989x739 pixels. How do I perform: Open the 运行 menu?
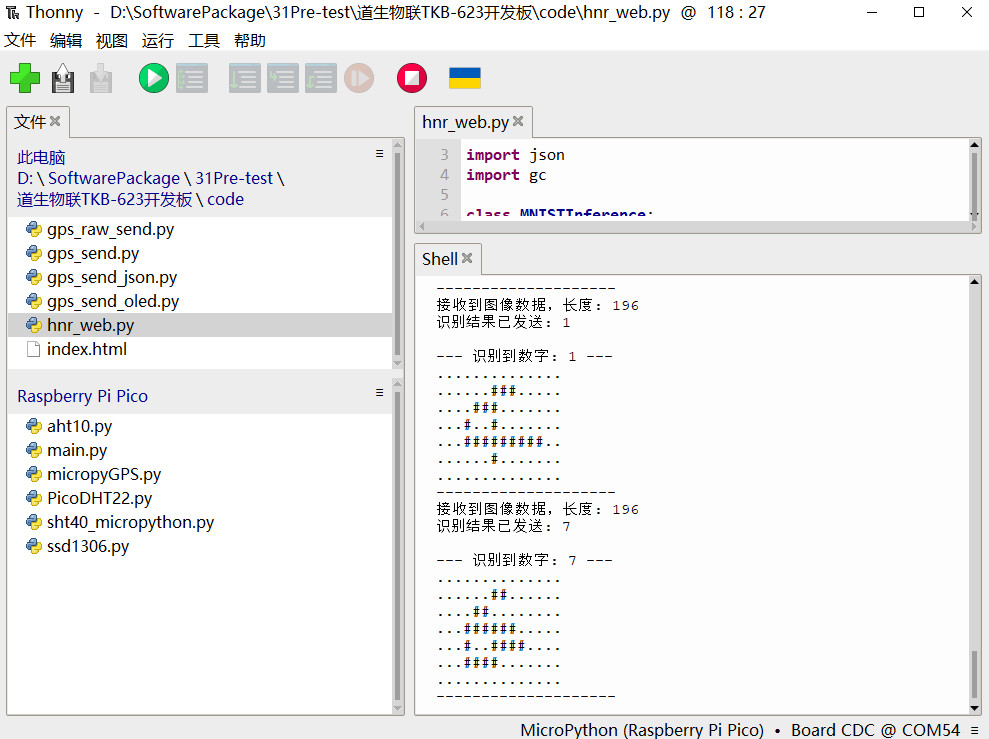click(x=157, y=41)
